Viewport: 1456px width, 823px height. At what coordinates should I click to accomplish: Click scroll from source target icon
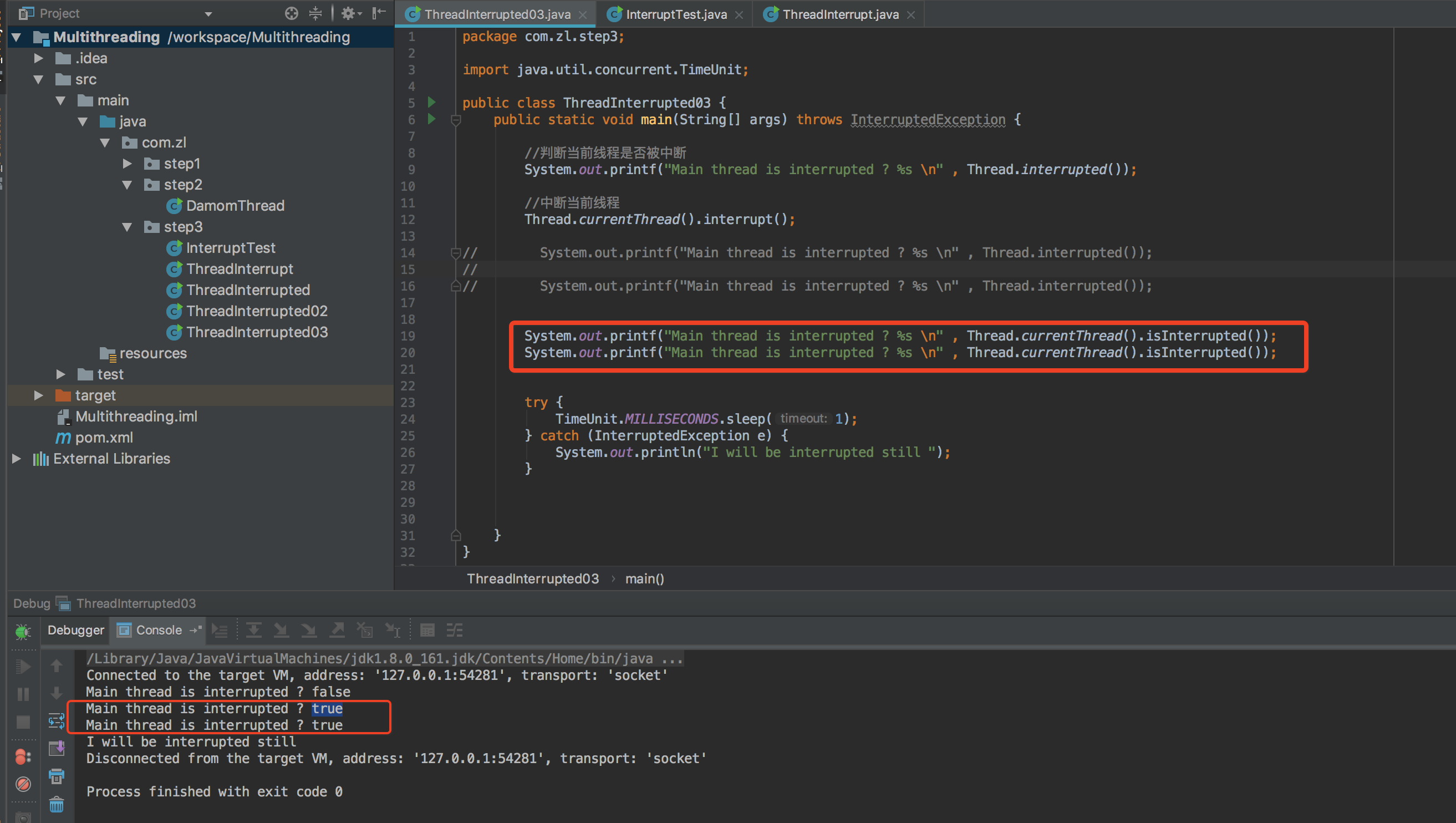coord(291,13)
